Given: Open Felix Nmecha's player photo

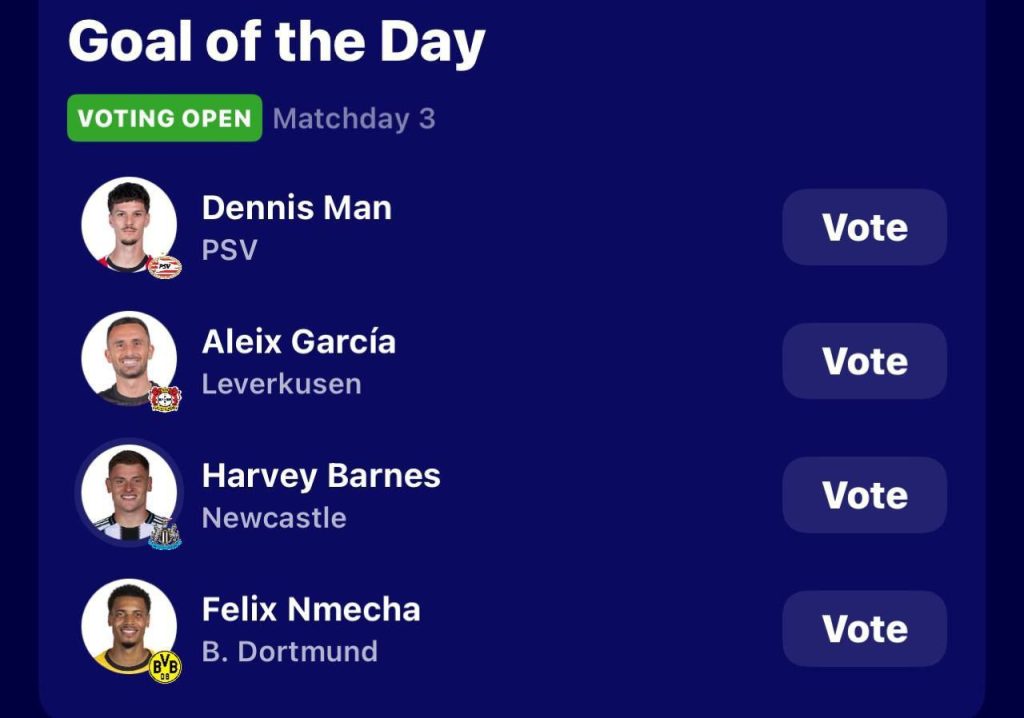Looking at the screenshot, I should [x=128, y=625].
